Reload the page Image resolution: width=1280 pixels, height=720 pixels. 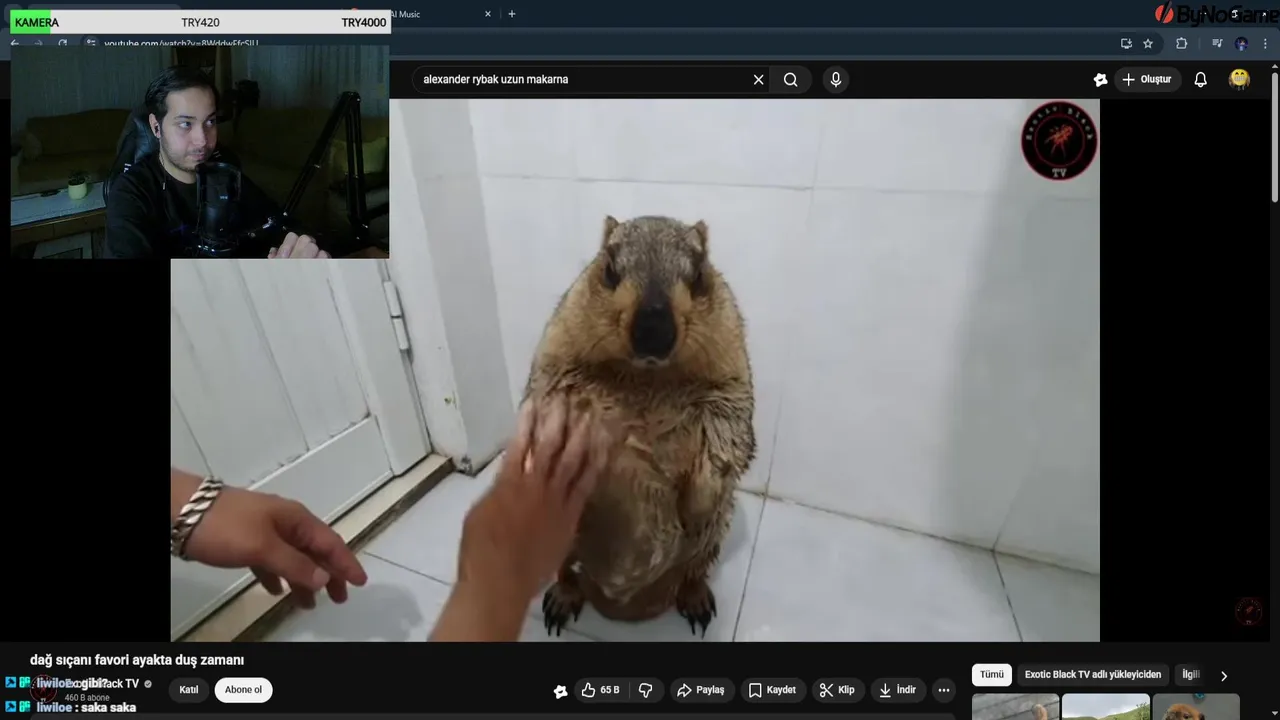point(62,43)
